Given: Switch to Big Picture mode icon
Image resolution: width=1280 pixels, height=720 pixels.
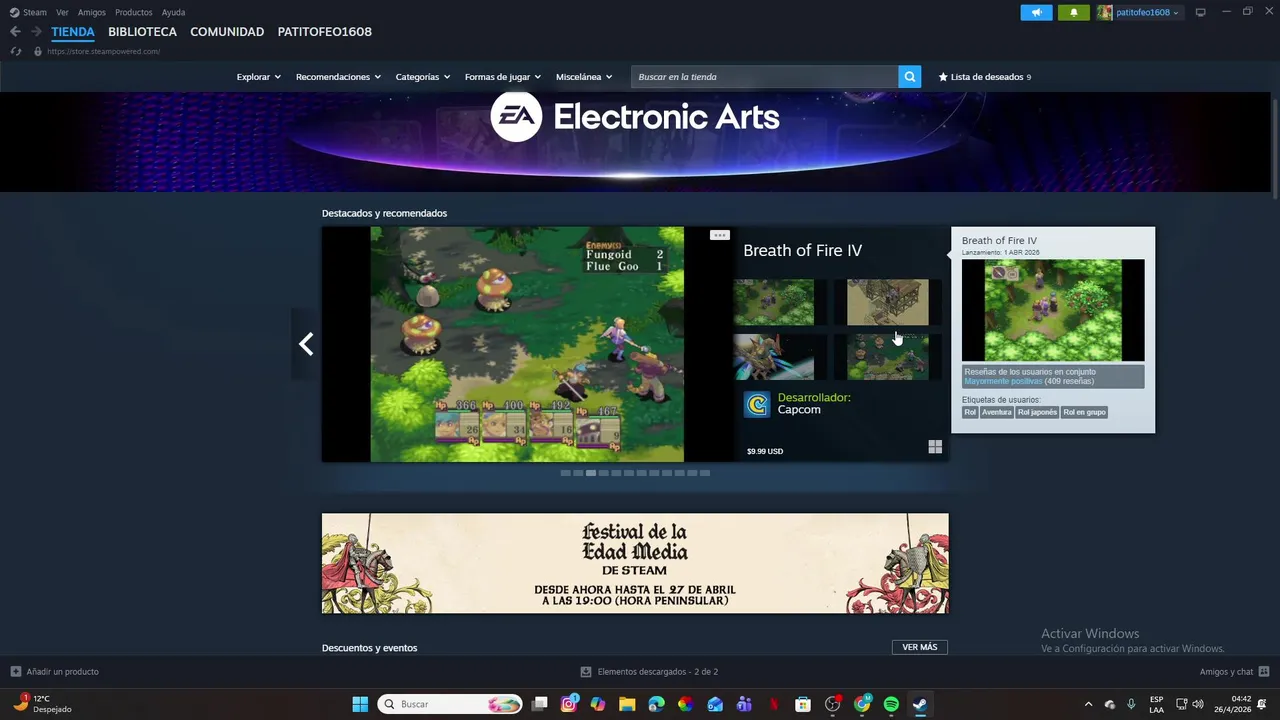Looking at the screenshot, I should coord(1201,12).
